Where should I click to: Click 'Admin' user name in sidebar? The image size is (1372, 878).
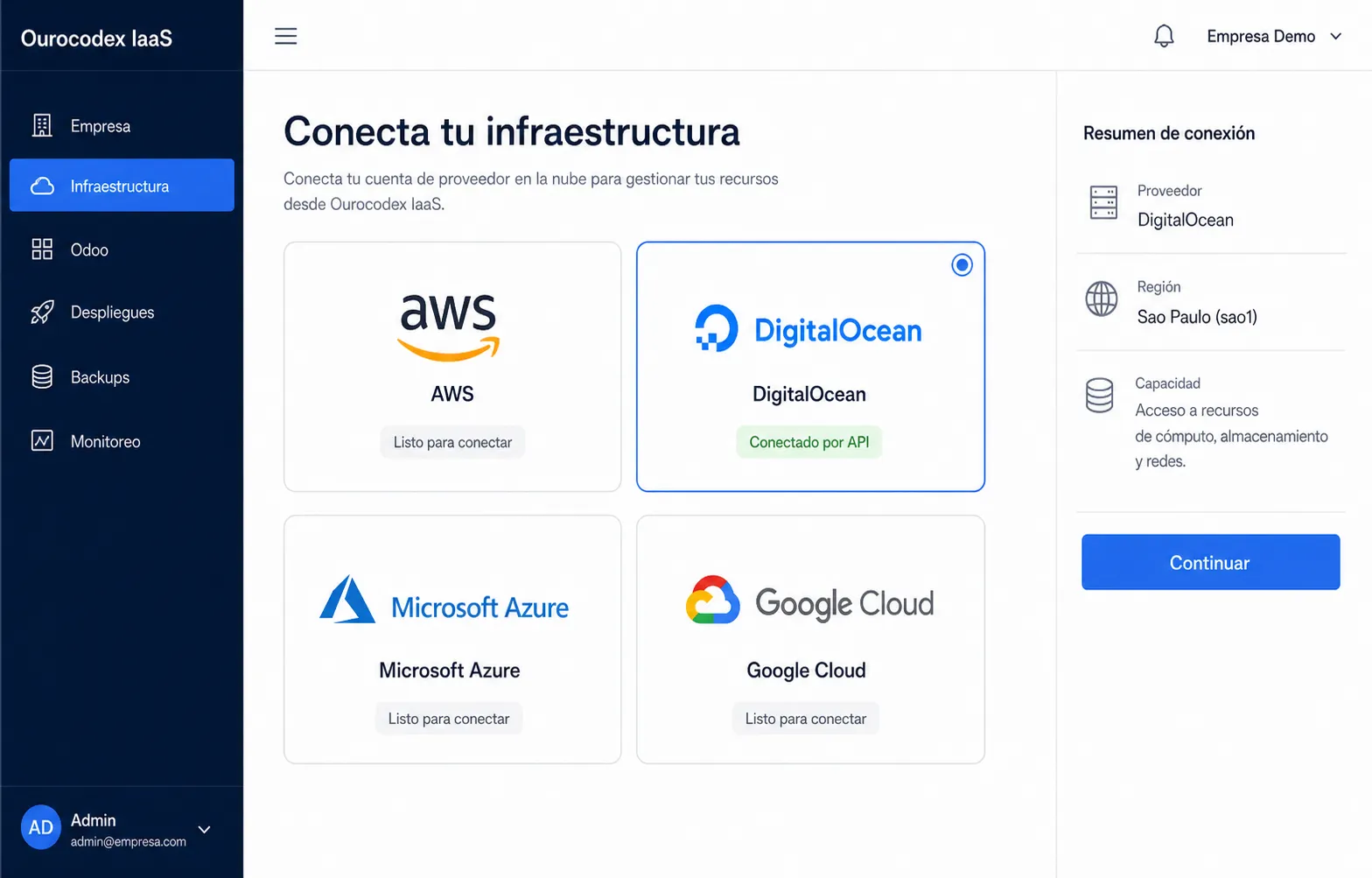click(x=93, y=820)
